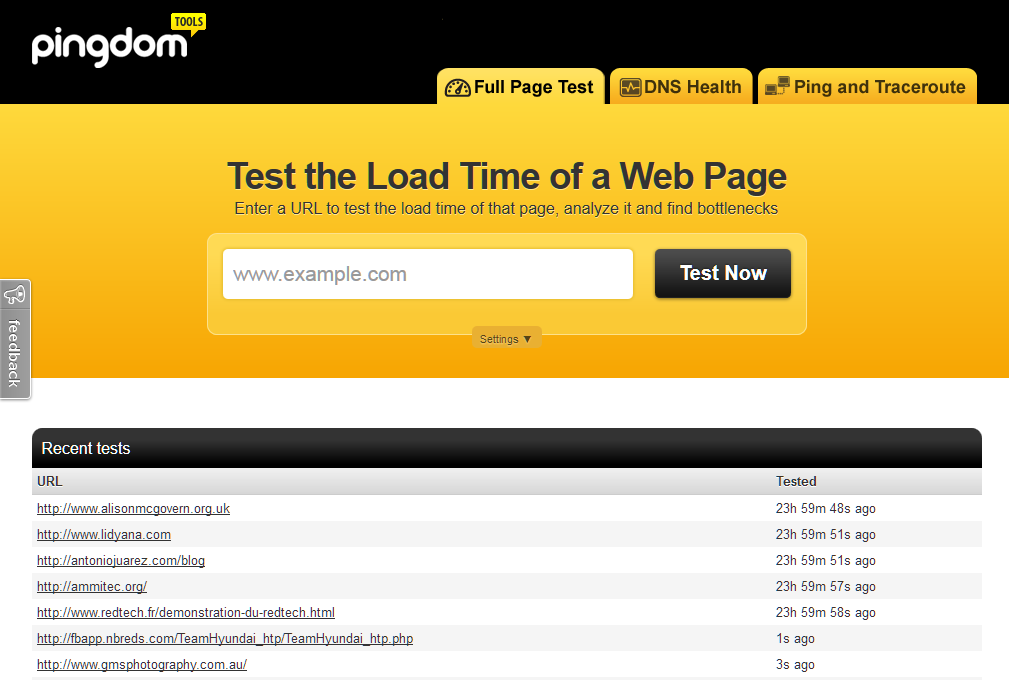The width and height of the screenshot is (1009, 680).
Task: Open the fbapp.nbreds.com TeamHyundai link
Action: tap(225, 638)
